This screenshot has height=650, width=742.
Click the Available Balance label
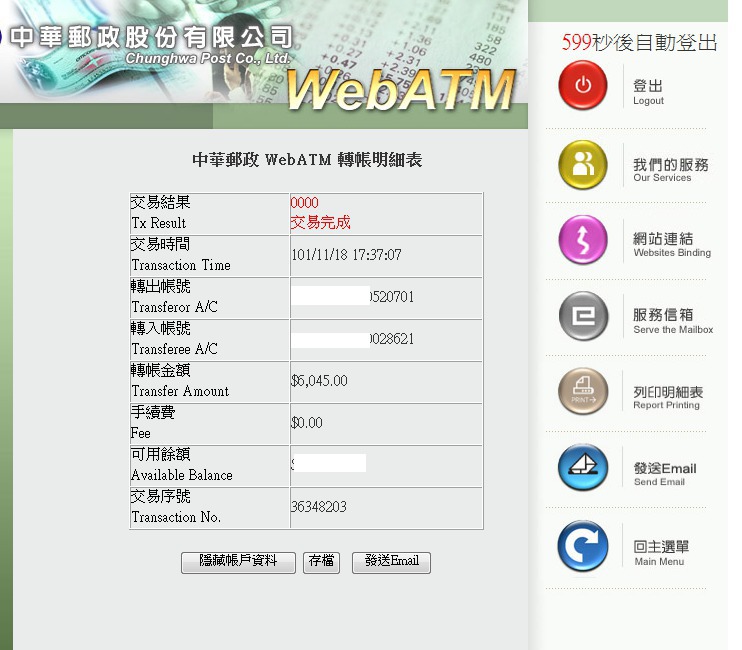pyautogui.click(x=182, y=475)
